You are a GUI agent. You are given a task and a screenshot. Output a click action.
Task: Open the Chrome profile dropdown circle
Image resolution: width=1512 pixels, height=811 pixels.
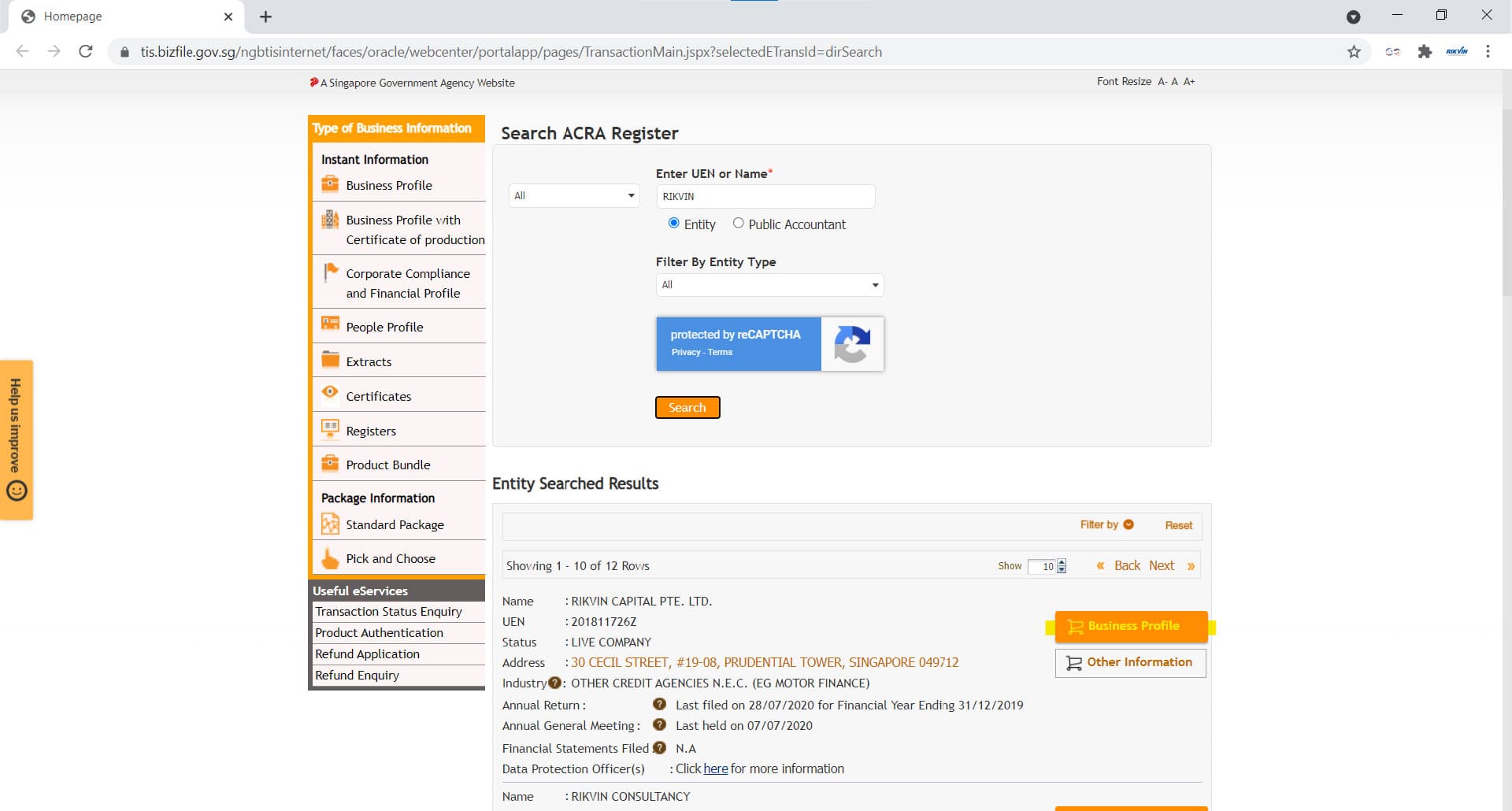point(1353,17)
